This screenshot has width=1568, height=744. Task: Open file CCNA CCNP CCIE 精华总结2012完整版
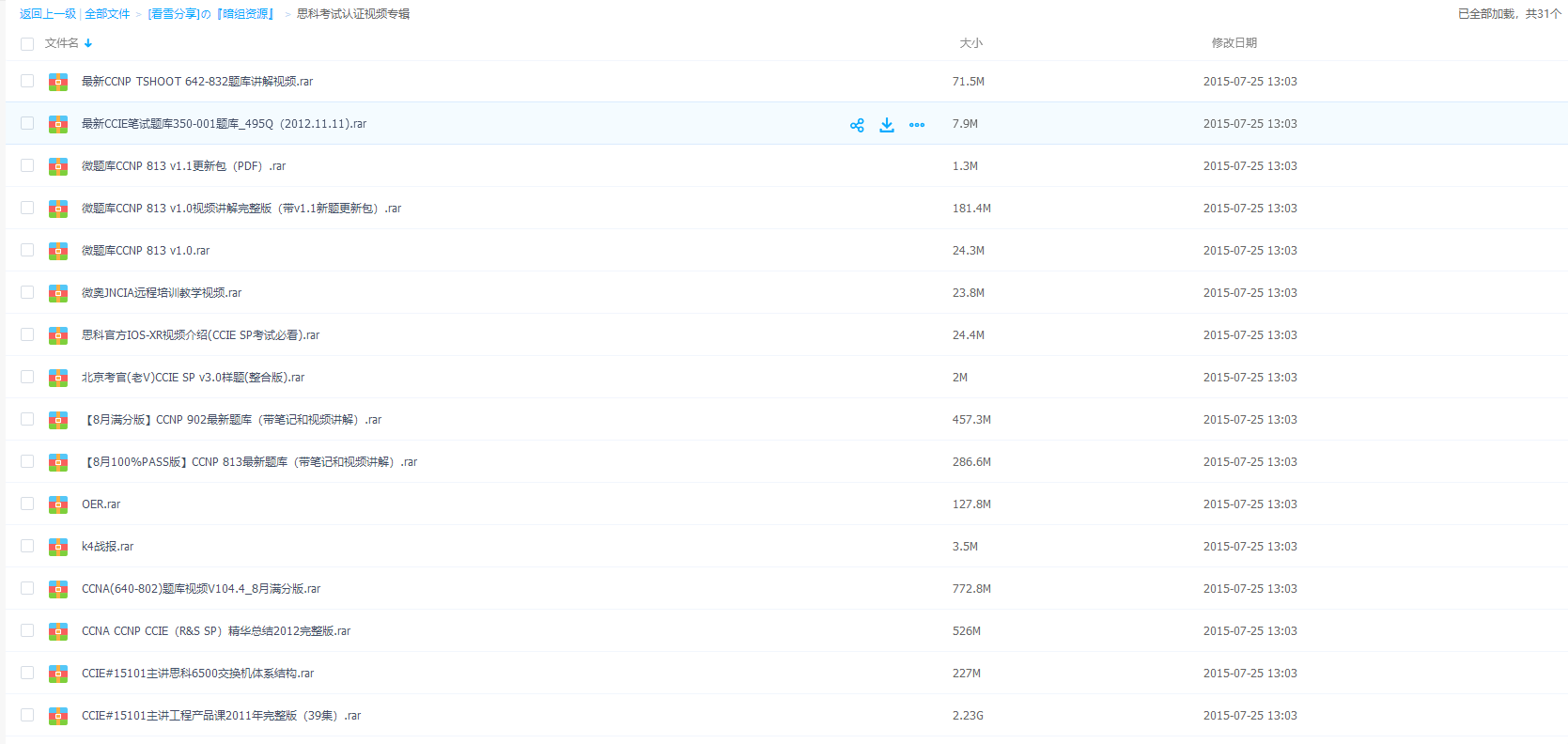coord(216,631)
